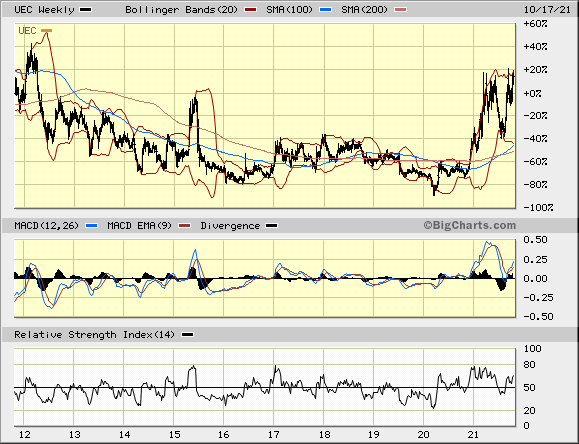Click the year '15' on time axis

174,435
